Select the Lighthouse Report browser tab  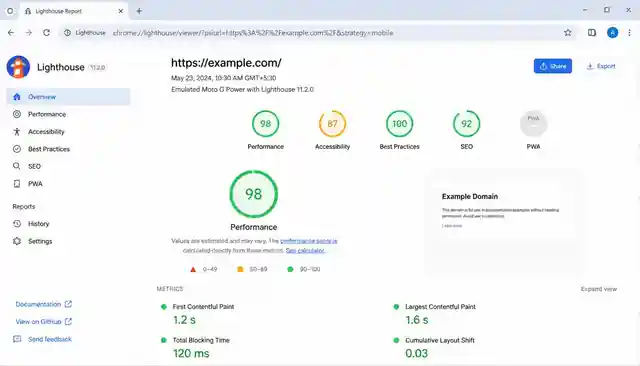click(73, 11)
